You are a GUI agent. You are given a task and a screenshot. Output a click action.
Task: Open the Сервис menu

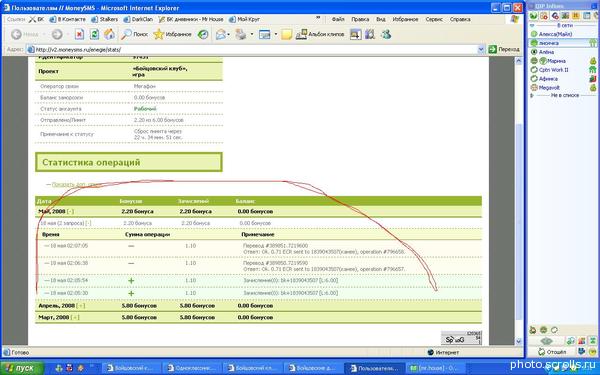pyautogui.click(x=434, y=19)
